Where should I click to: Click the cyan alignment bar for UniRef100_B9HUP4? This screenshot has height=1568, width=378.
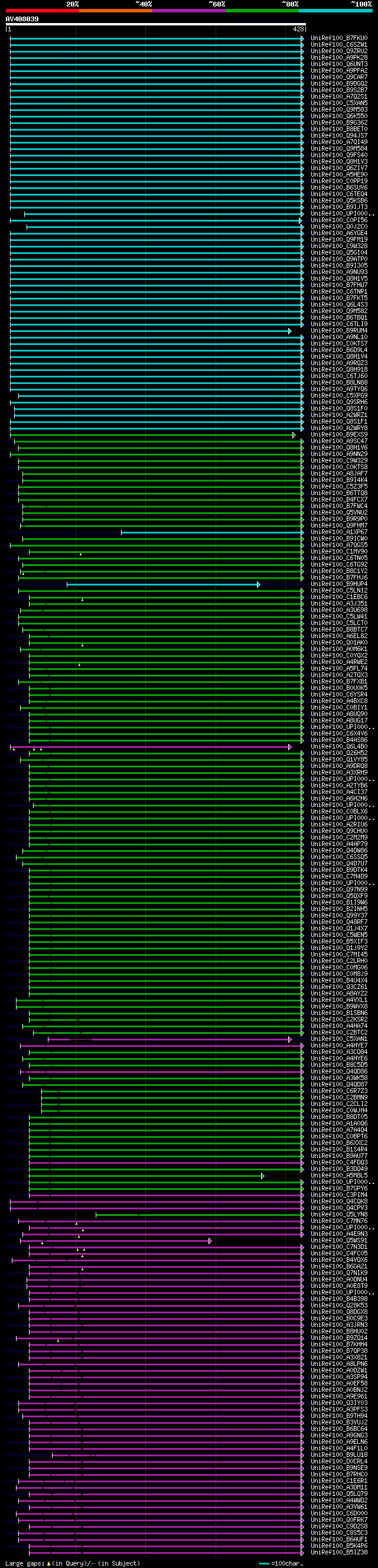click(163, 584)
